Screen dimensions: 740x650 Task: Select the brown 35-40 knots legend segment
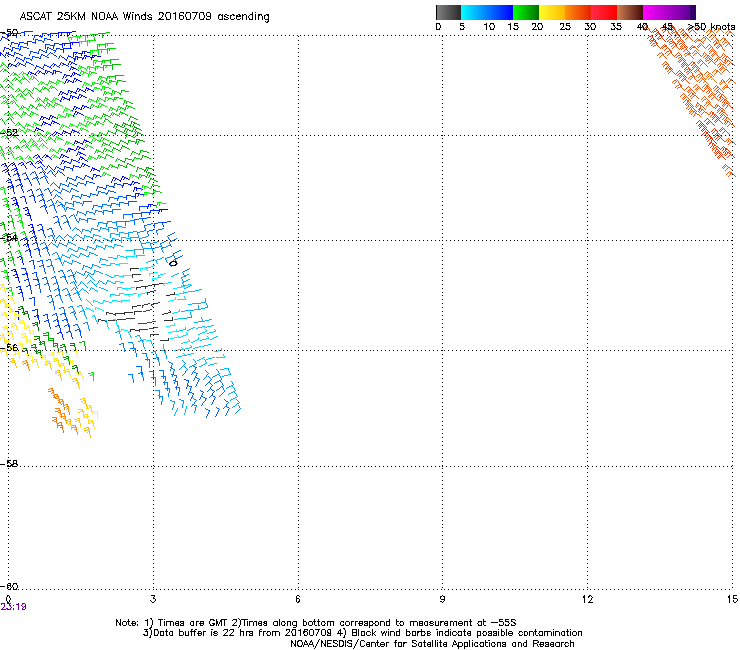630,12
